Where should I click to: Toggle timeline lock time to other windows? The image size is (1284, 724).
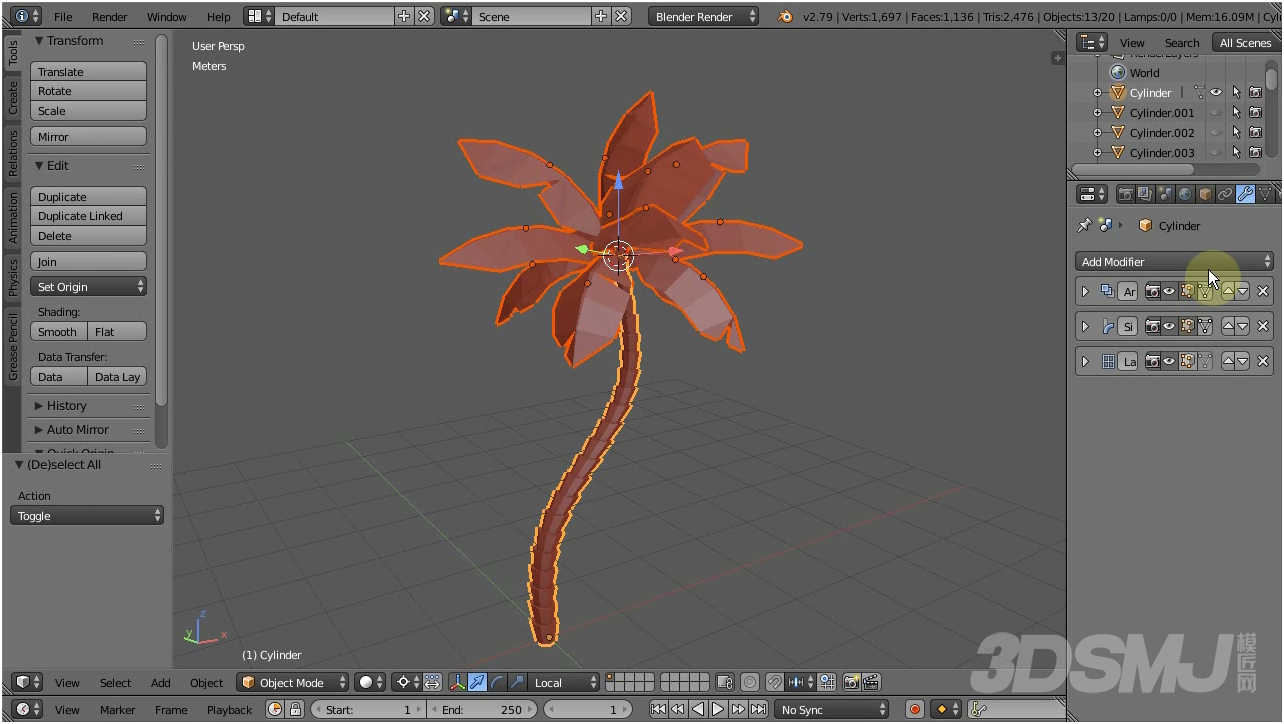(295, 709)
